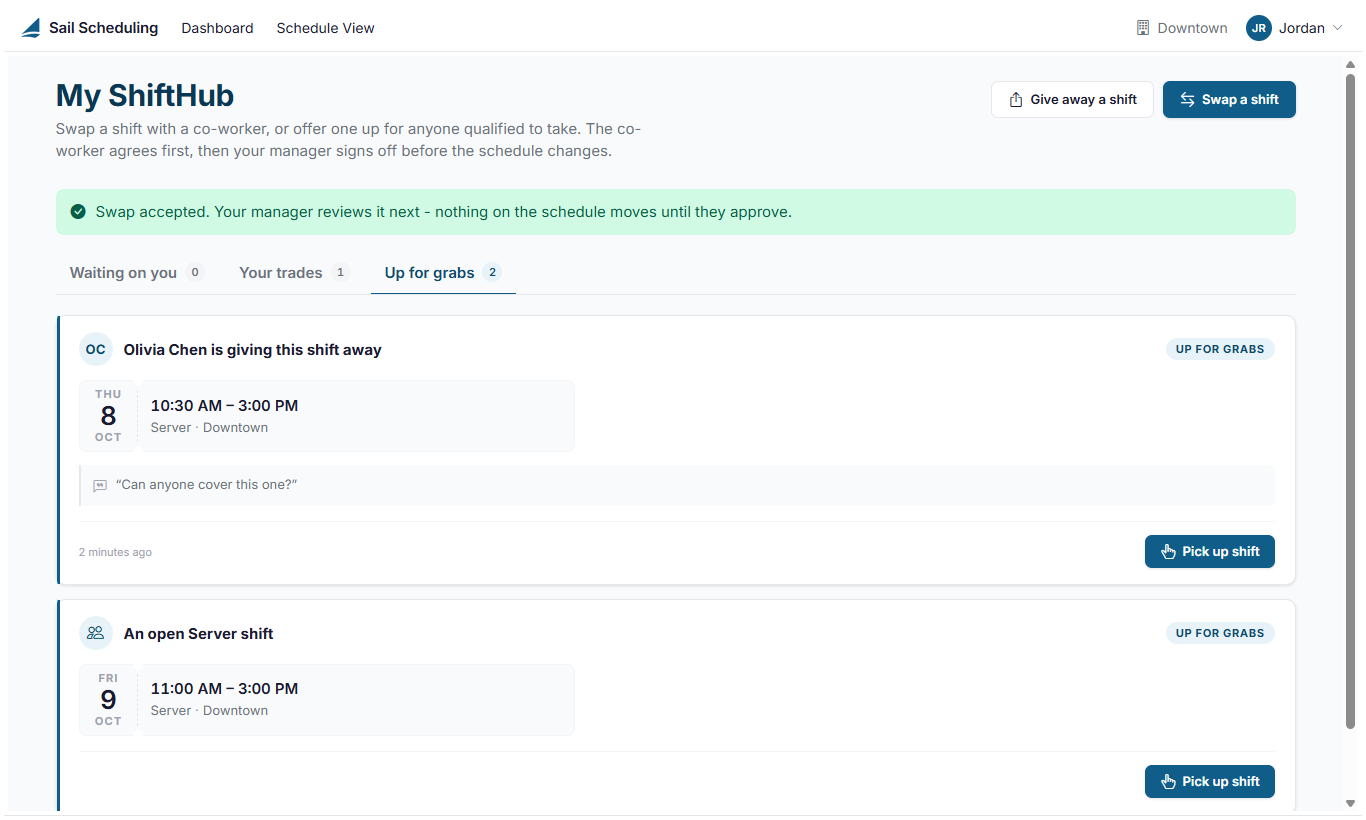Screen dimensions: 1366x820
Task: Pick up Olivia Chen's Thursday shift
Action: tap(1210, 552)
